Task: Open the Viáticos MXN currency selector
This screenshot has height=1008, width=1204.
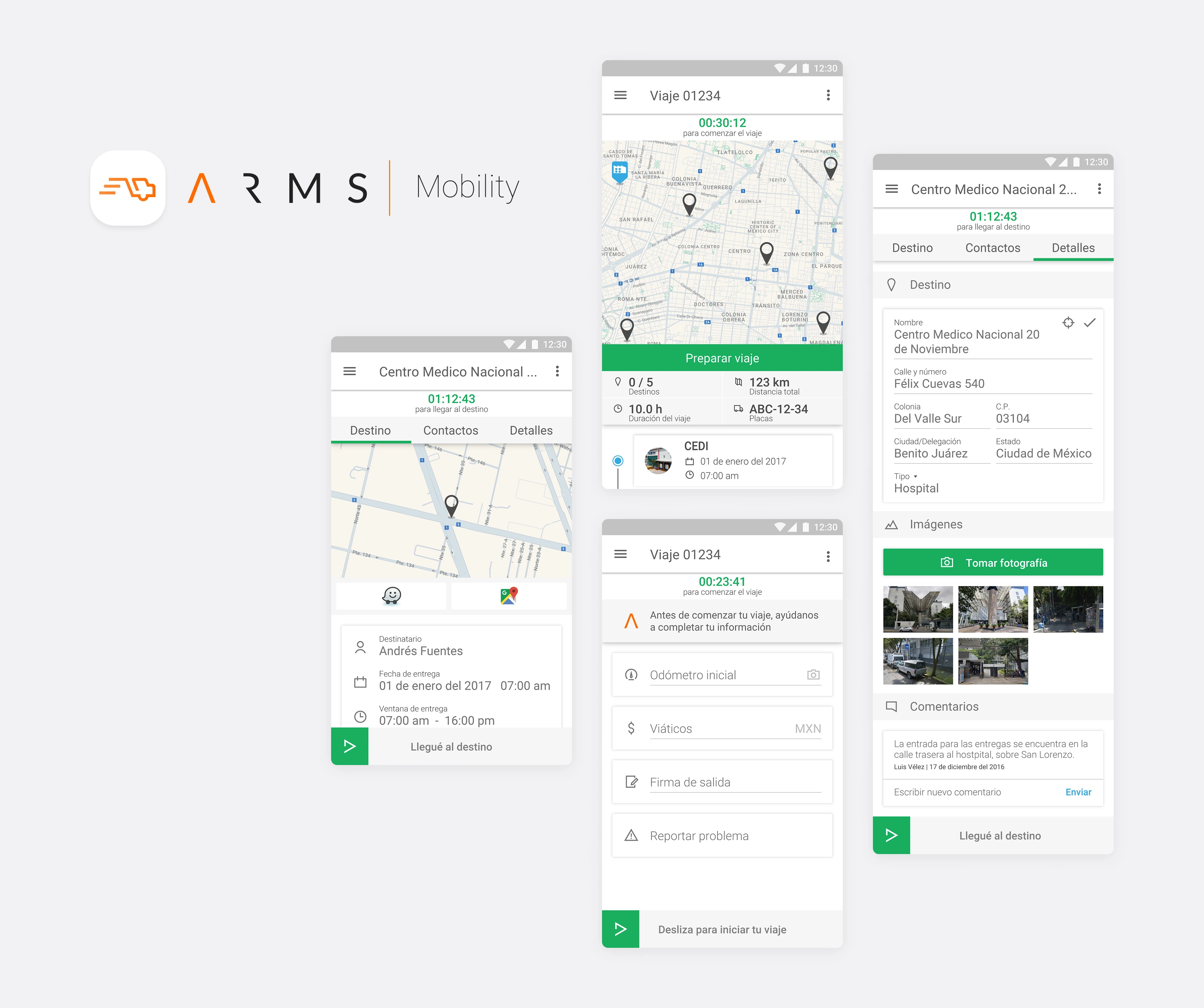Action: tap(807, 728)
